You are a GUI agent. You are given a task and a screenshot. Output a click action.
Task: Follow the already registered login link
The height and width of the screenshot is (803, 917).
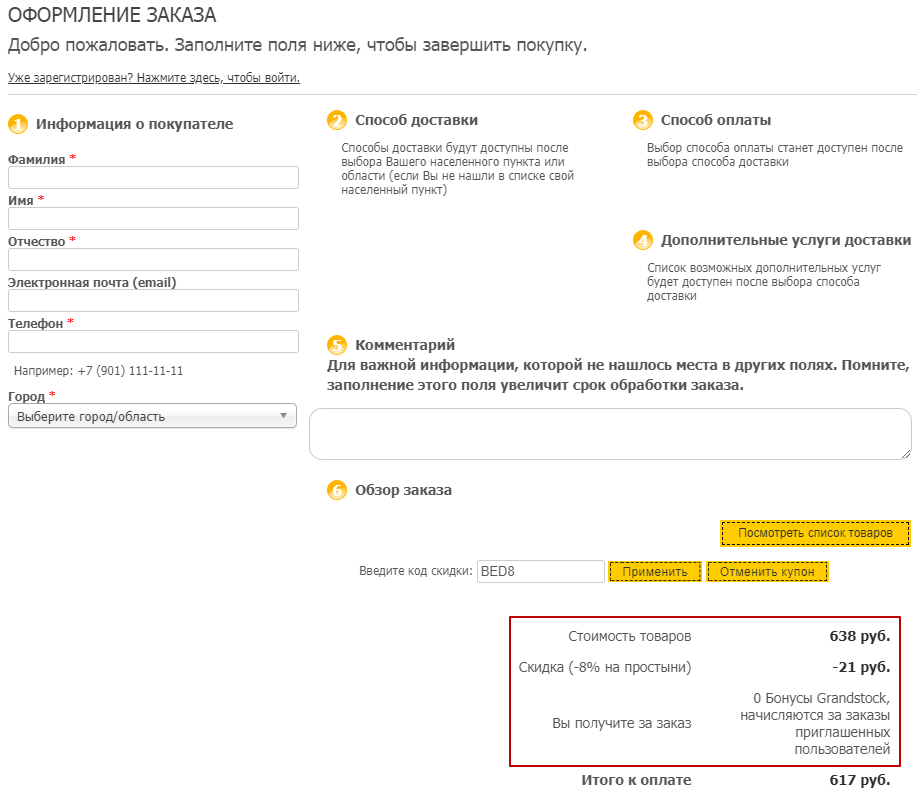154,78
